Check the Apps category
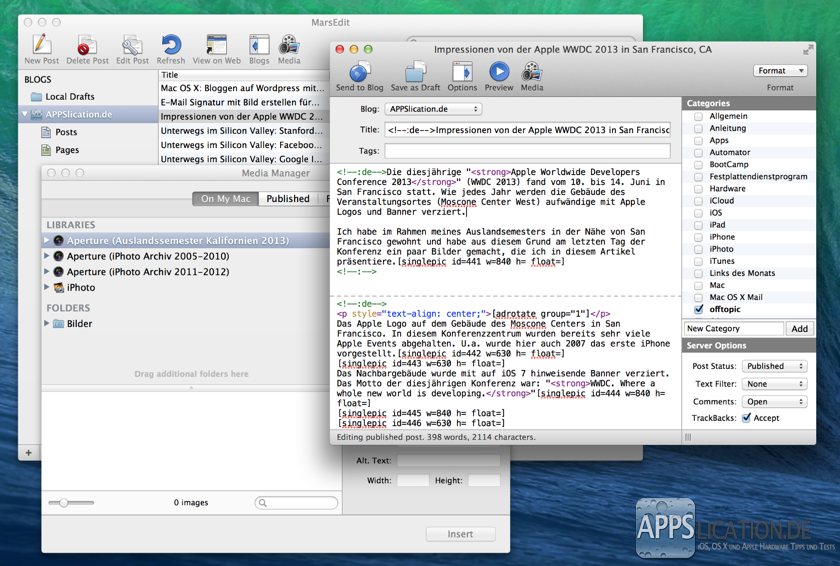The image size is (840, 566). (x=698, y=140)
